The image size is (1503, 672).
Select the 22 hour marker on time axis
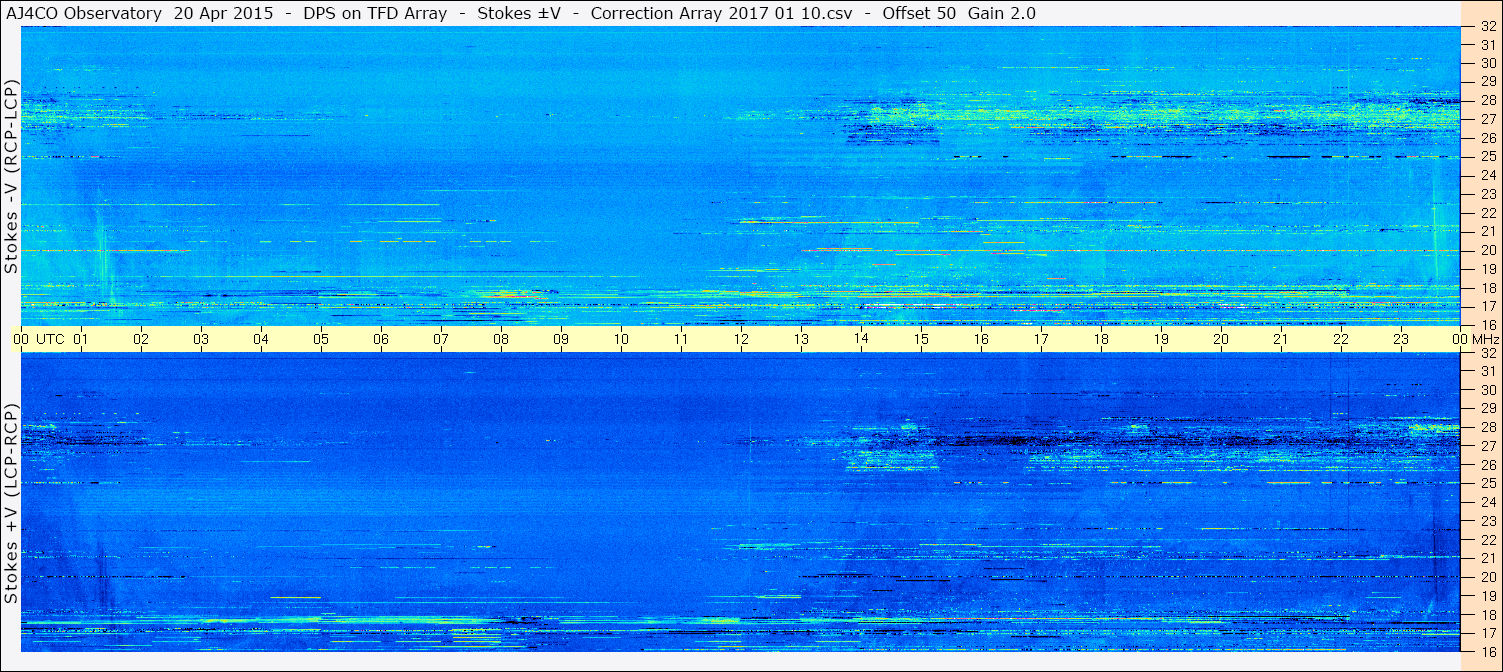coord(1341,339)
